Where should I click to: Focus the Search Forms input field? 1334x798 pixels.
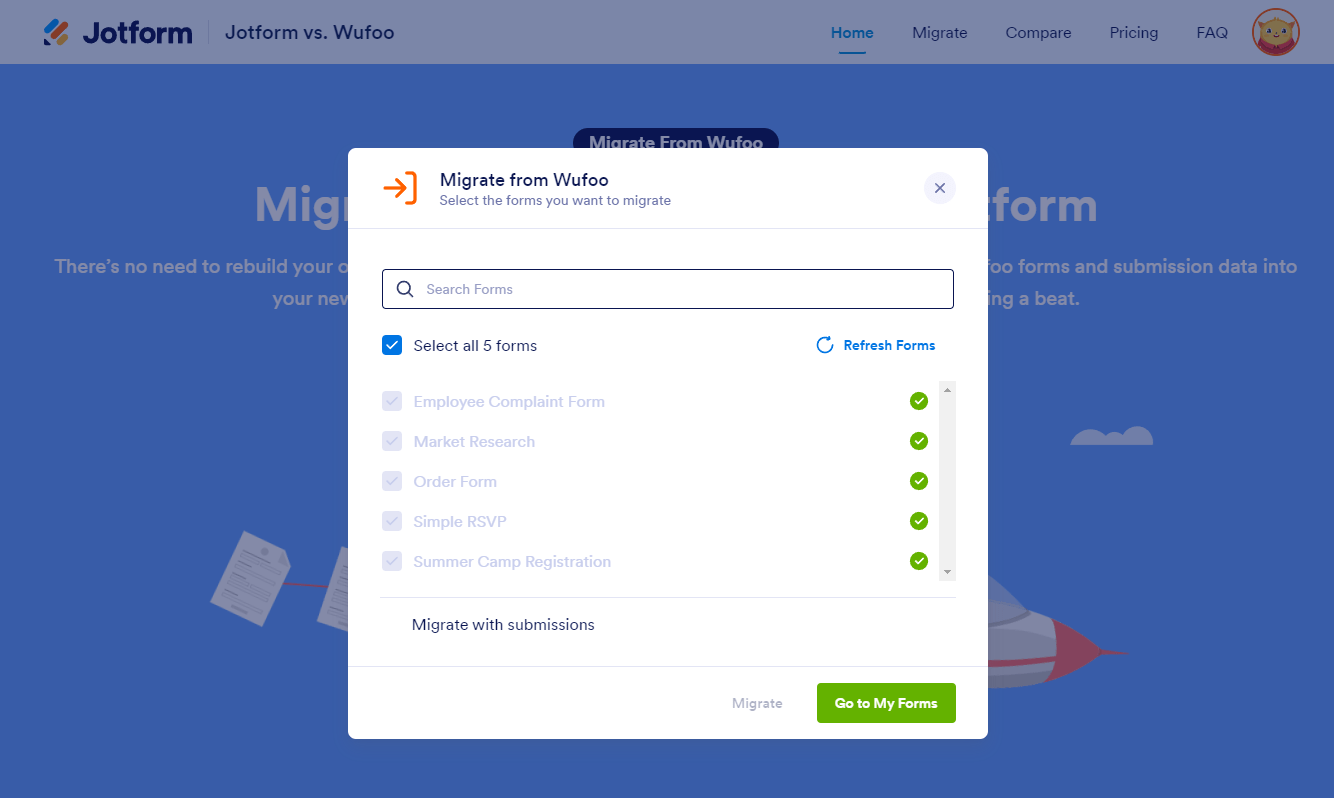coord(668,289)
